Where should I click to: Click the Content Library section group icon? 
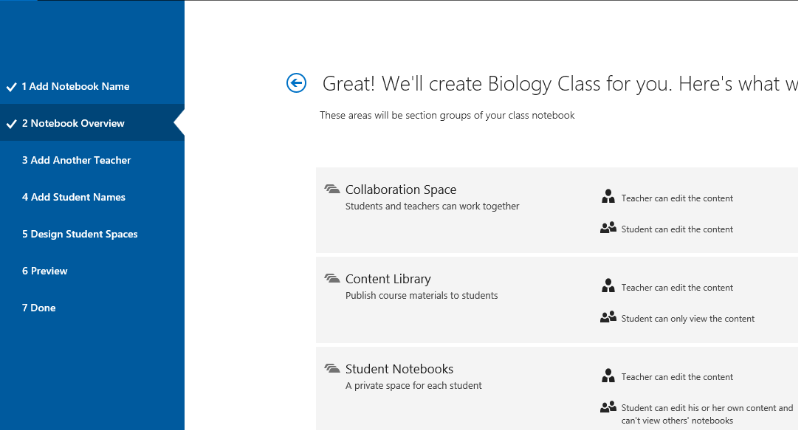(332, 278)
